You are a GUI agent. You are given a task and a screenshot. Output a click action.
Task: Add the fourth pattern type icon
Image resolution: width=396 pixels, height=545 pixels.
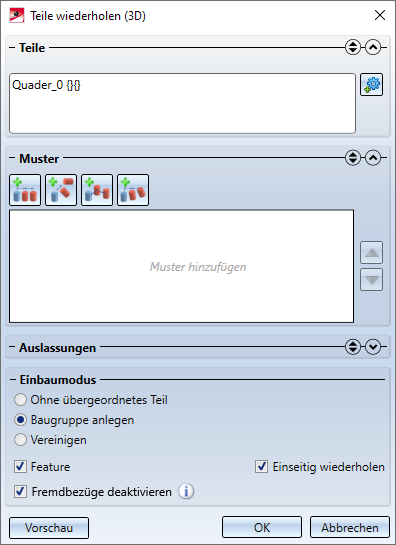[x=133, y=190]
